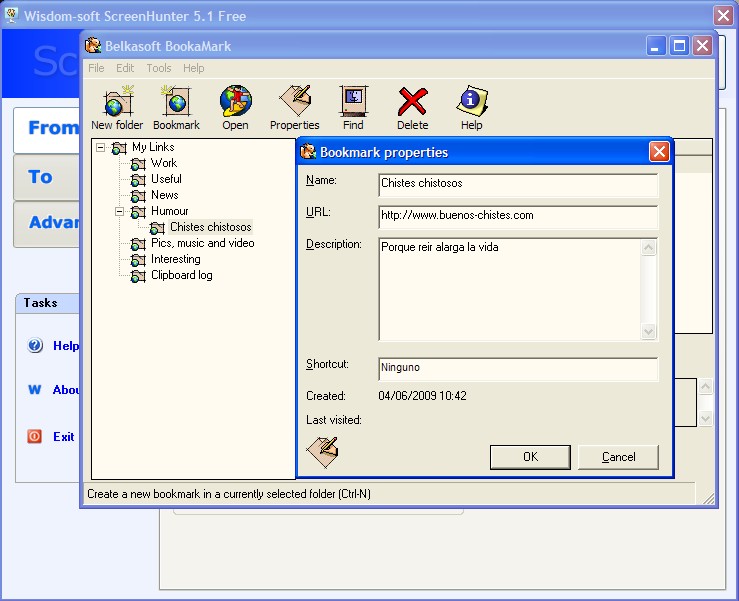Screen dimensions: 739x601
Task: Open the Edit menu in BookaMark
Action: pyautogui.click(x=125, y=68)
